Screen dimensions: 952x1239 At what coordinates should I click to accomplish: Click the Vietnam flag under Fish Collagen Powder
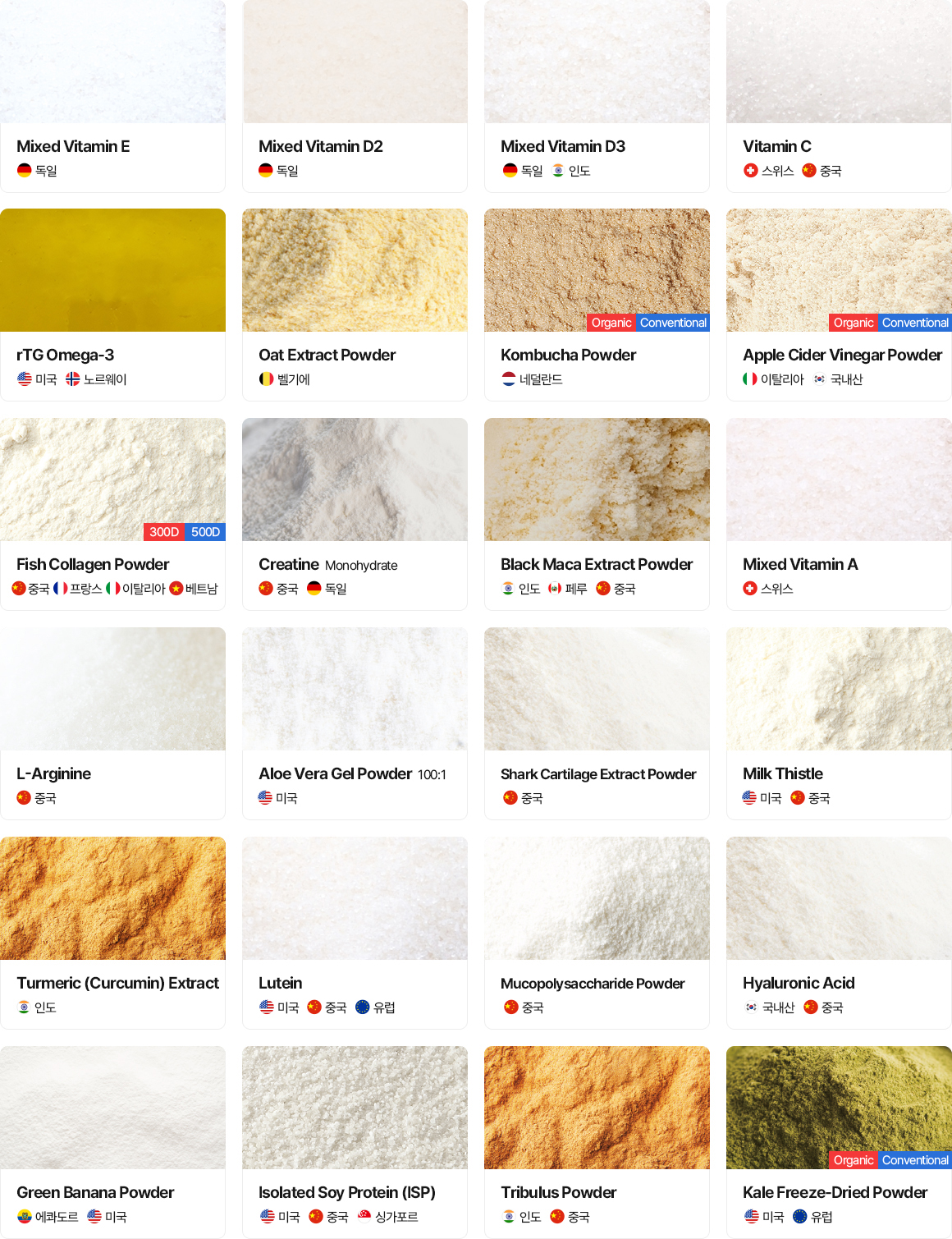click(x=176, y=588)
